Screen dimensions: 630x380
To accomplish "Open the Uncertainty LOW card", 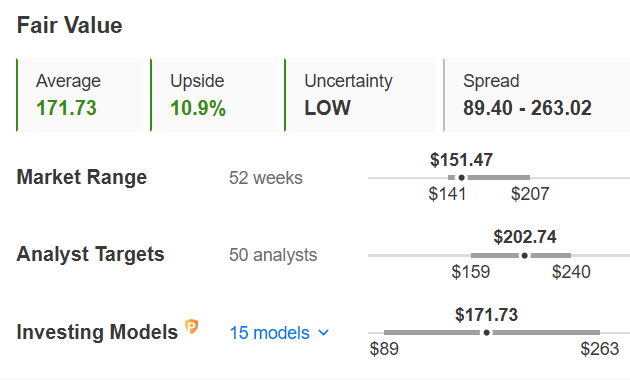I will 360,95.
